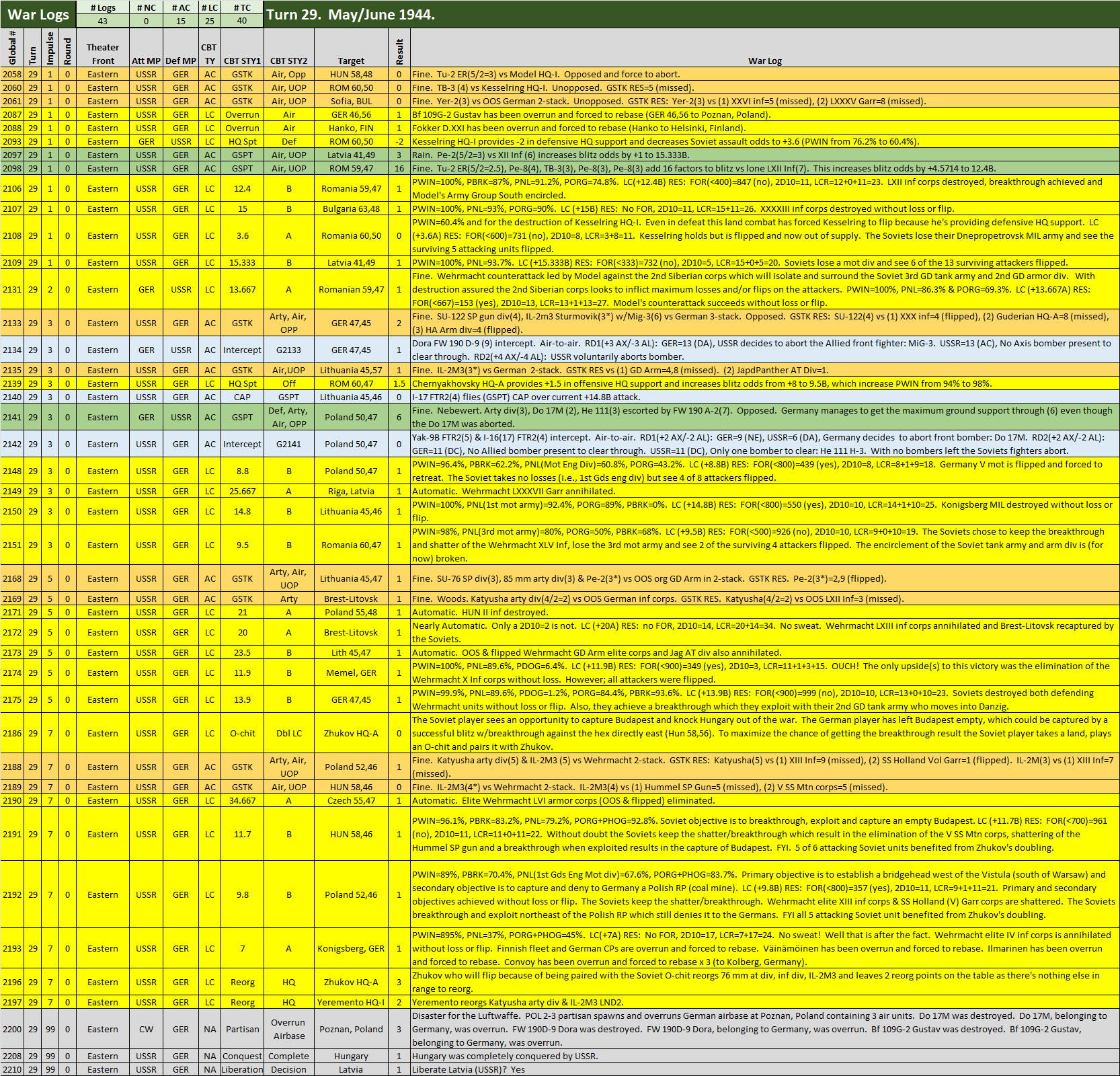Click result value -2 in row 2093
This screenshot has width=1120, height=1076.
click(x=399, y=141)
